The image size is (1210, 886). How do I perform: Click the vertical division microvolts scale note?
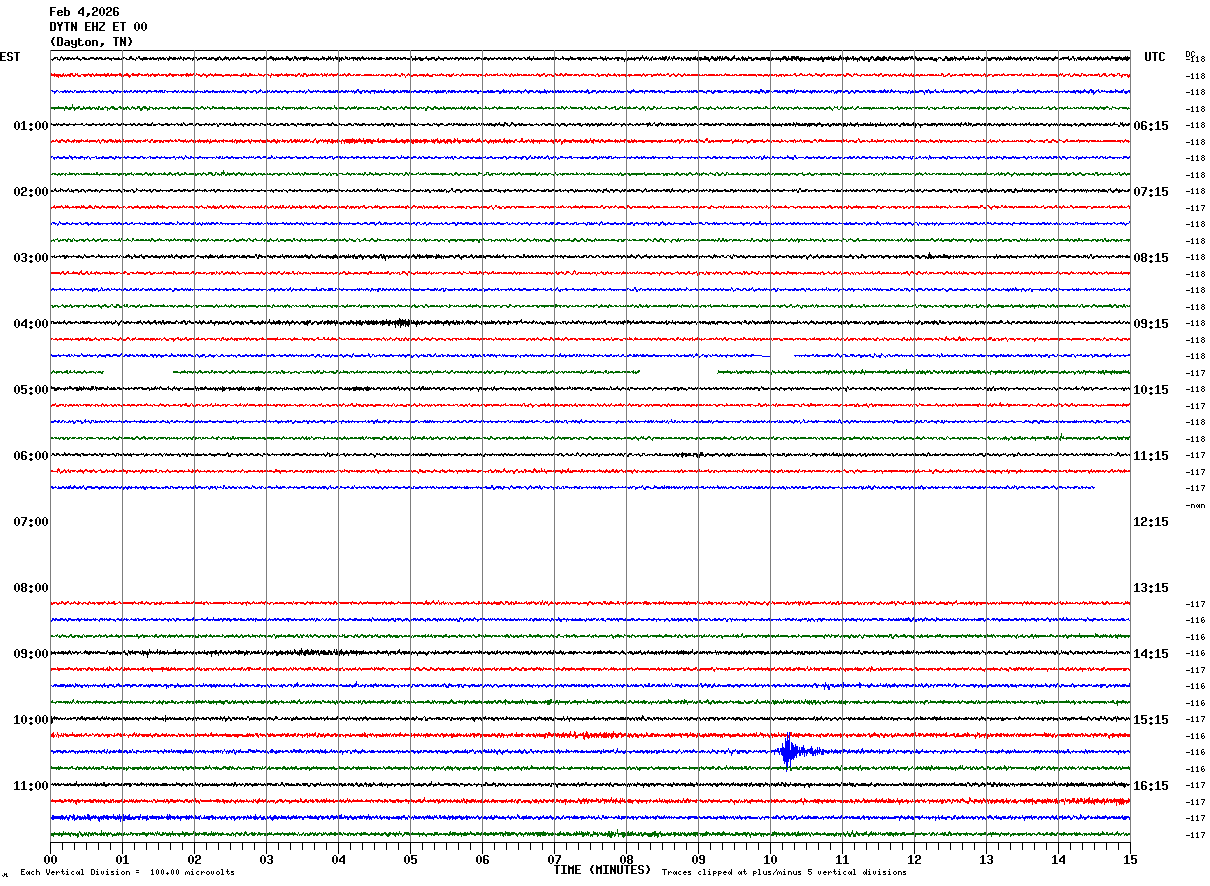point(127,872)
